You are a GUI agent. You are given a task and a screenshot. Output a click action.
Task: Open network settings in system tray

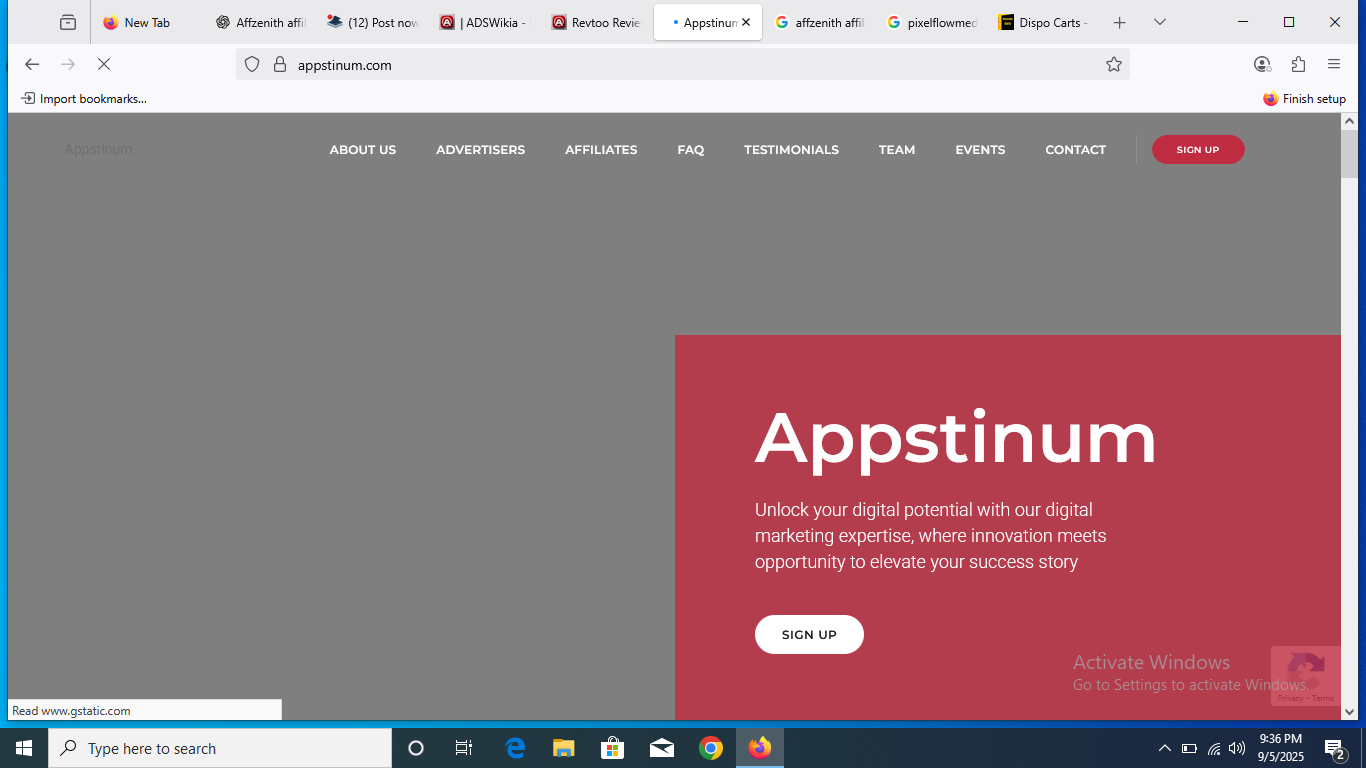click(x=1214, y=748)
